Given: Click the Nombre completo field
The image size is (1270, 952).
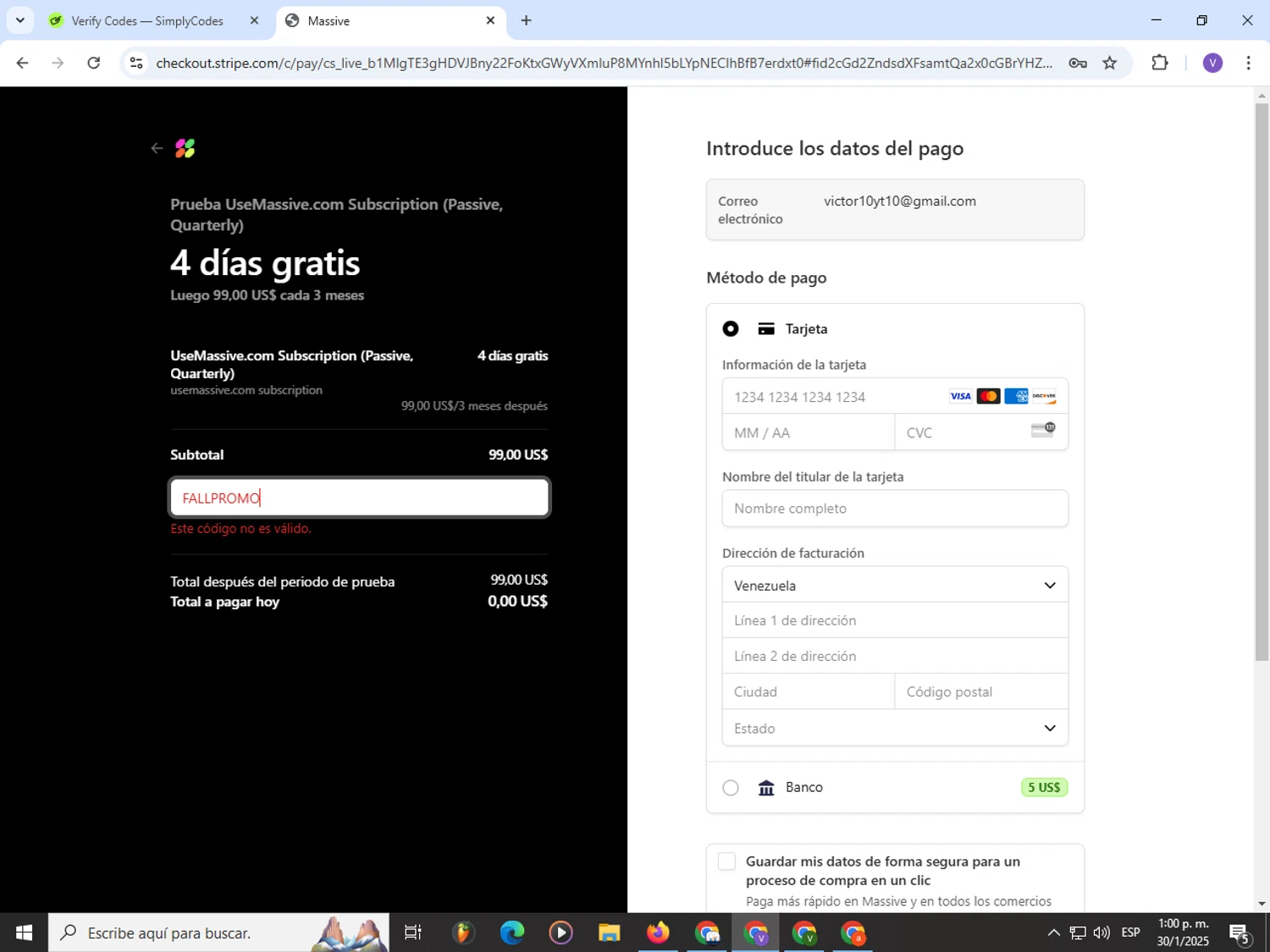Looking at the screenshot, I should coord(895,509).
